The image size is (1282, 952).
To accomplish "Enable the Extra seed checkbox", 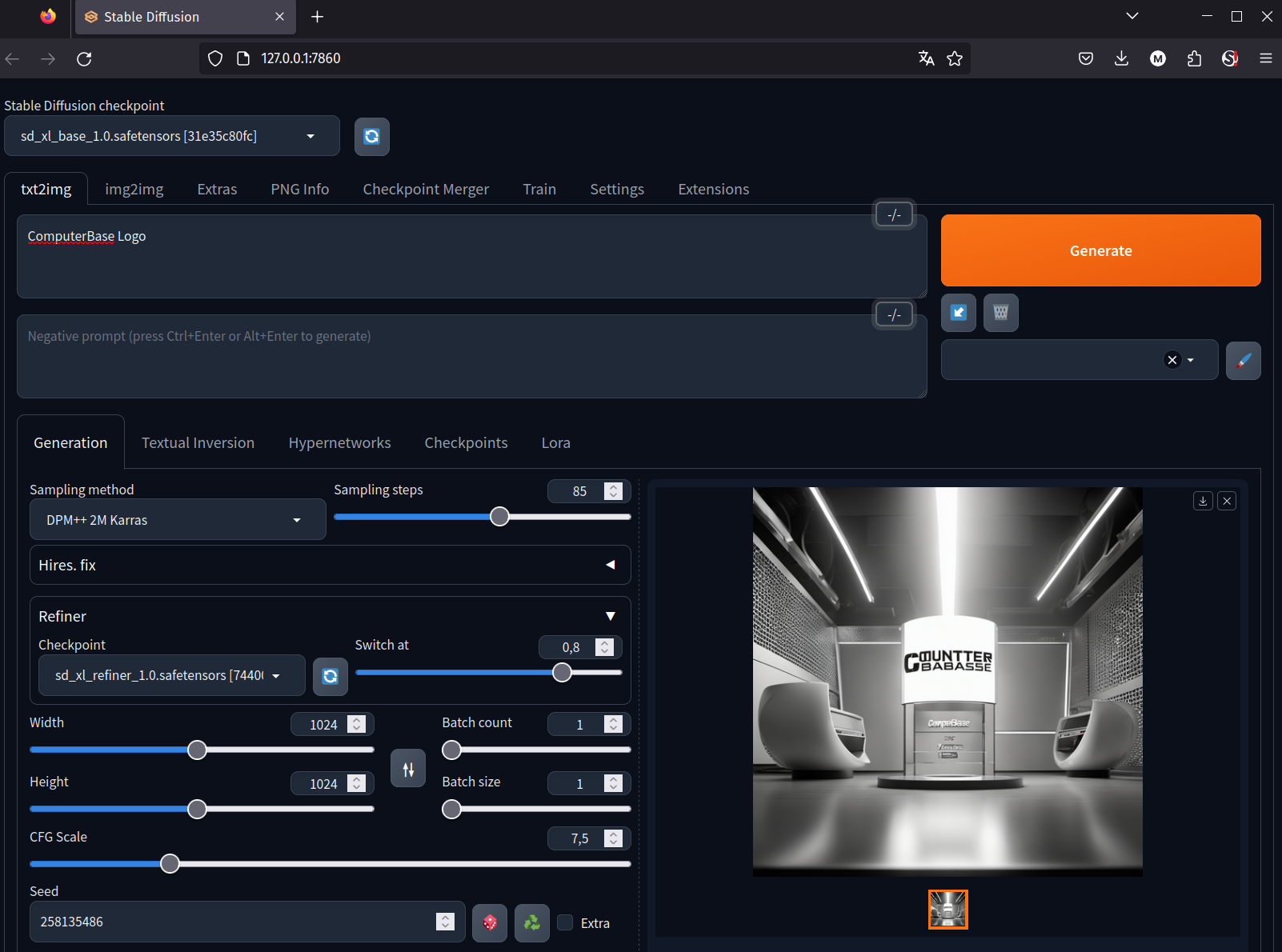I will [566, 922].
